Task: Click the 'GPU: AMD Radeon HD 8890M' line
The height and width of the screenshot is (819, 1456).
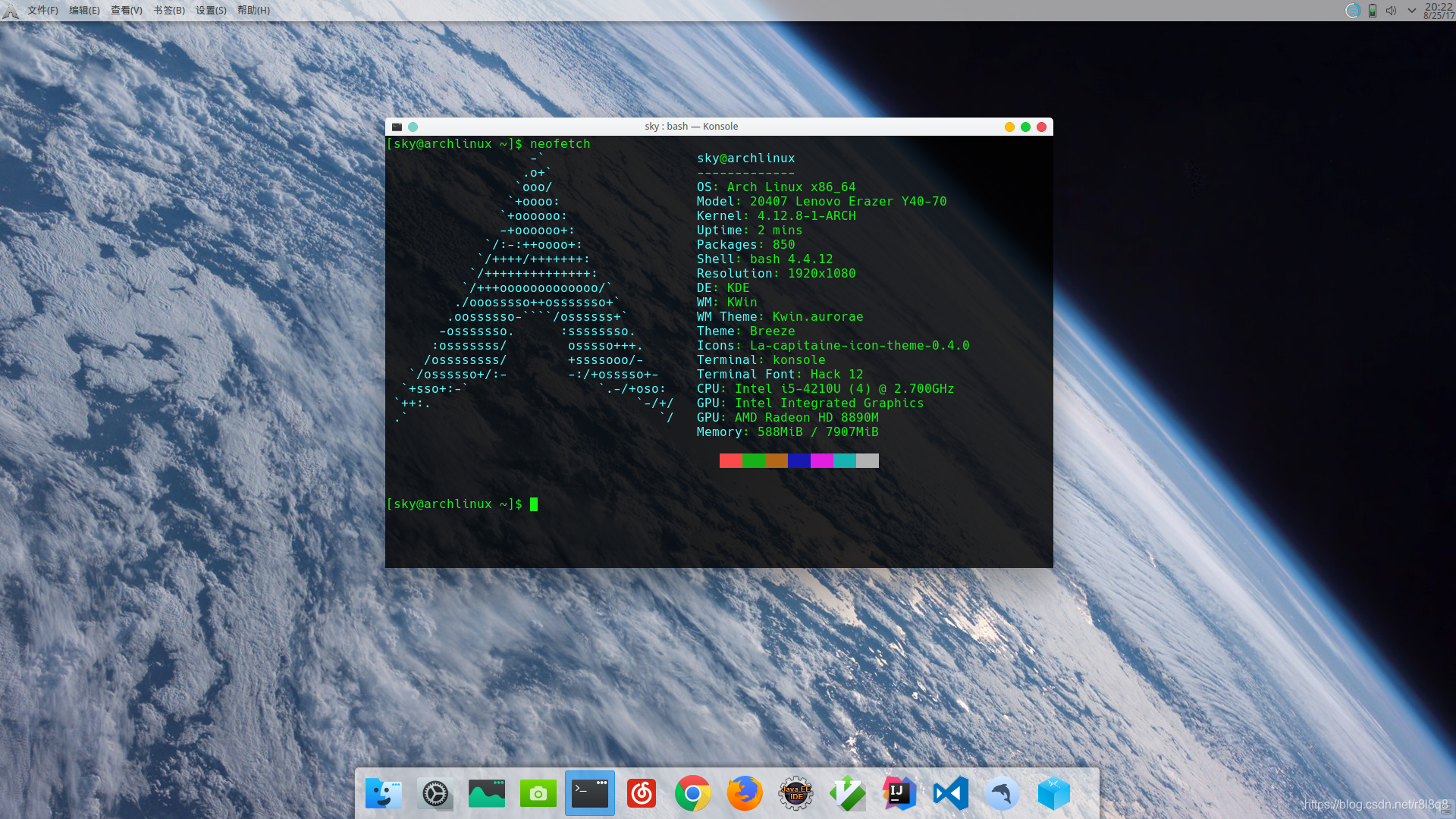Action: click(x=788, y=418)
